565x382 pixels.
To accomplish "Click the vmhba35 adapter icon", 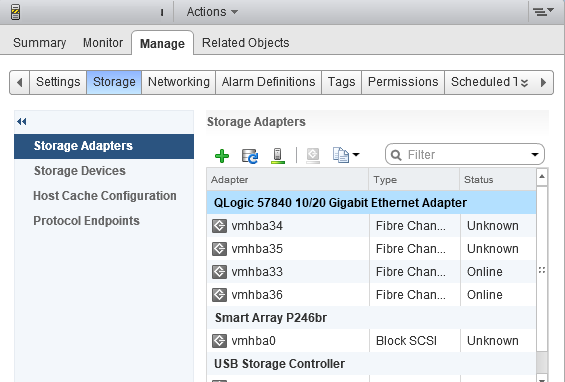I will (x=219, y=249).
